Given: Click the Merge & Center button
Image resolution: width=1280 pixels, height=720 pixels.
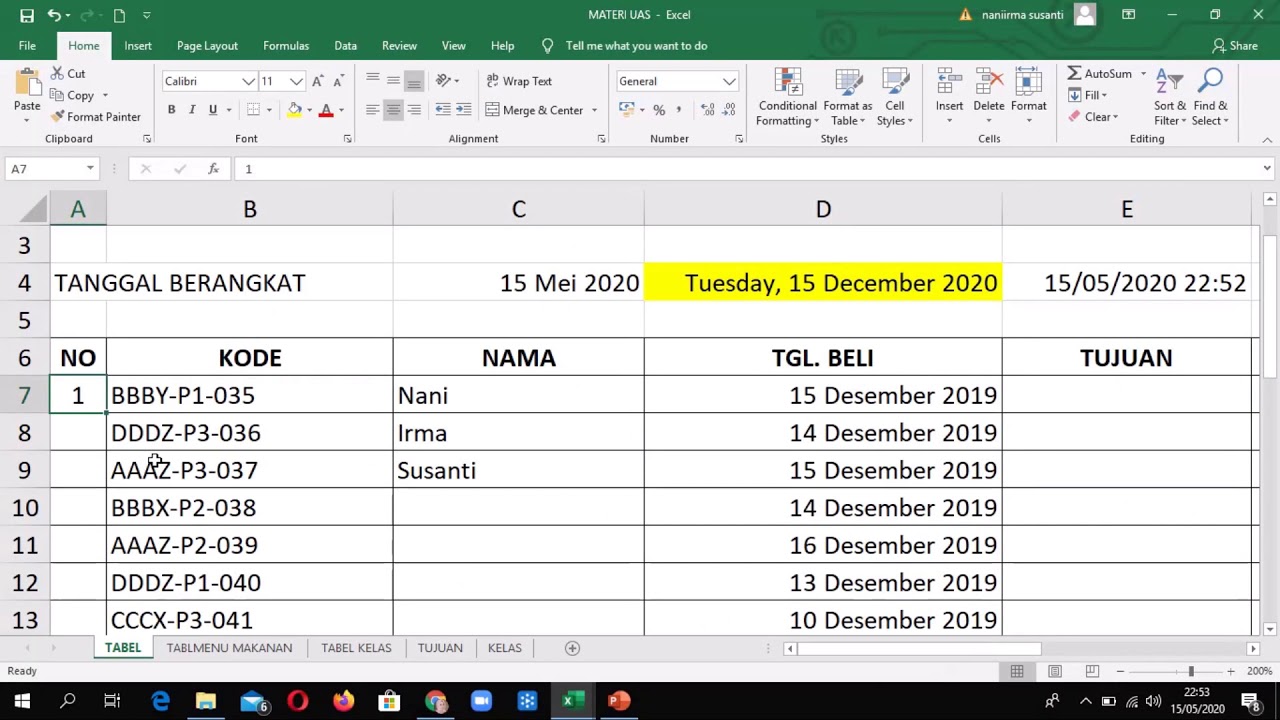Looking at the screenshot, I should [x=534, y=110].
